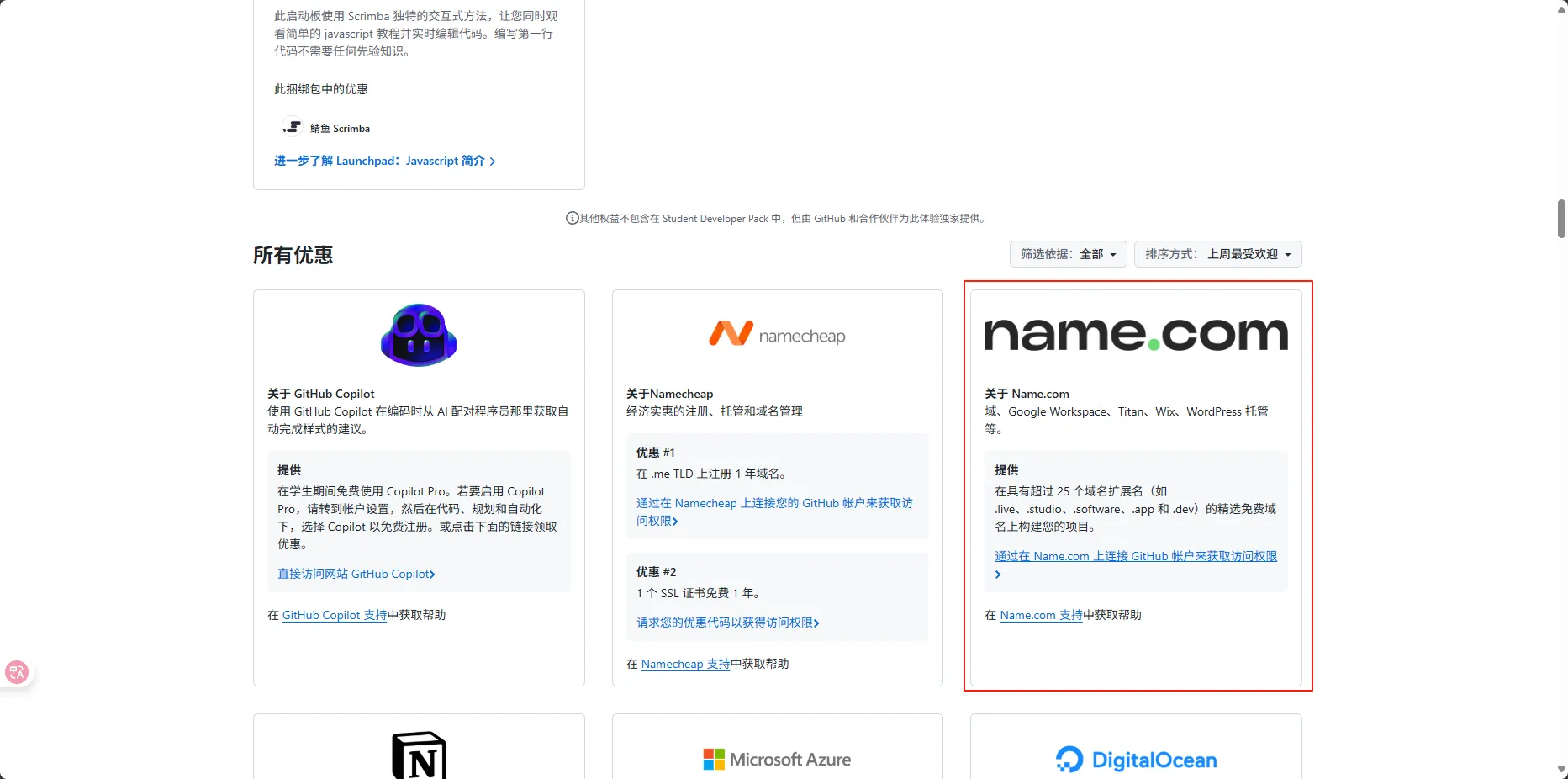This screenshot has width=1568, height=779.
Task: Click the info circle icon beside disclaimer
Action: pyautogui.click(x=572, y=219)
